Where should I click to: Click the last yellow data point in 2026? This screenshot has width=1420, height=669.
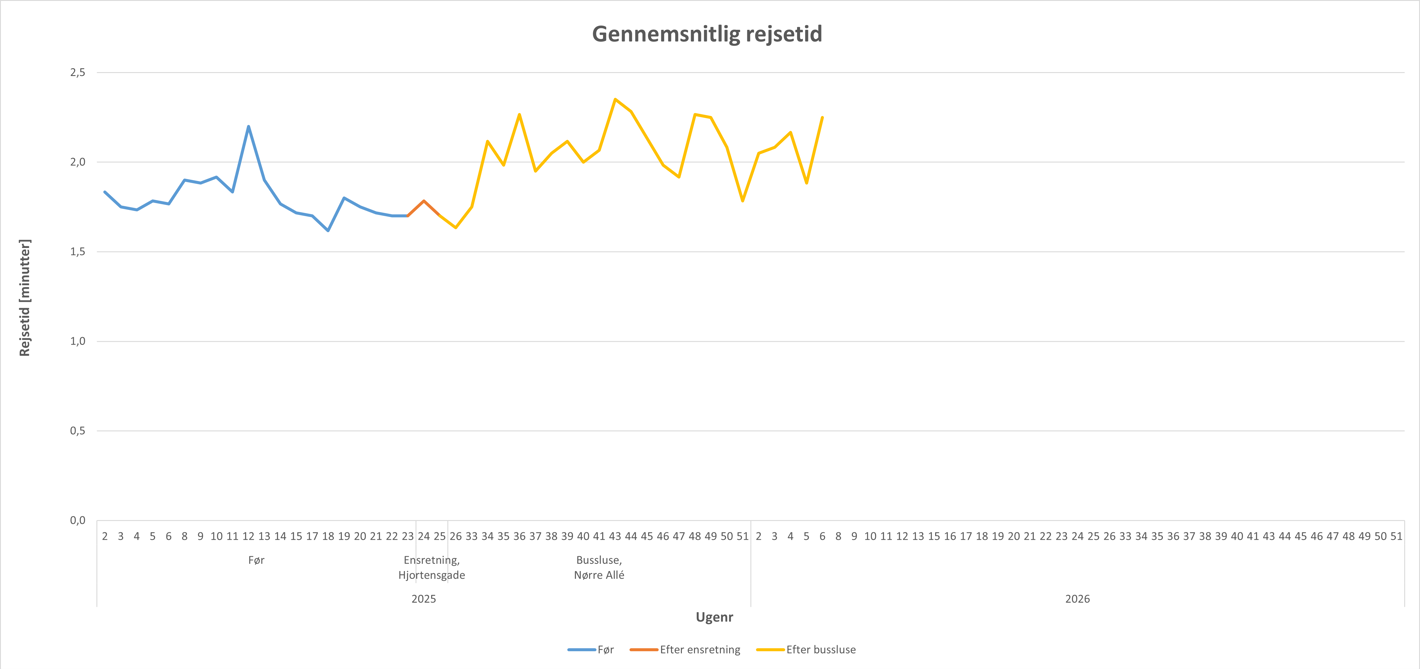click(x=822, y=117)
